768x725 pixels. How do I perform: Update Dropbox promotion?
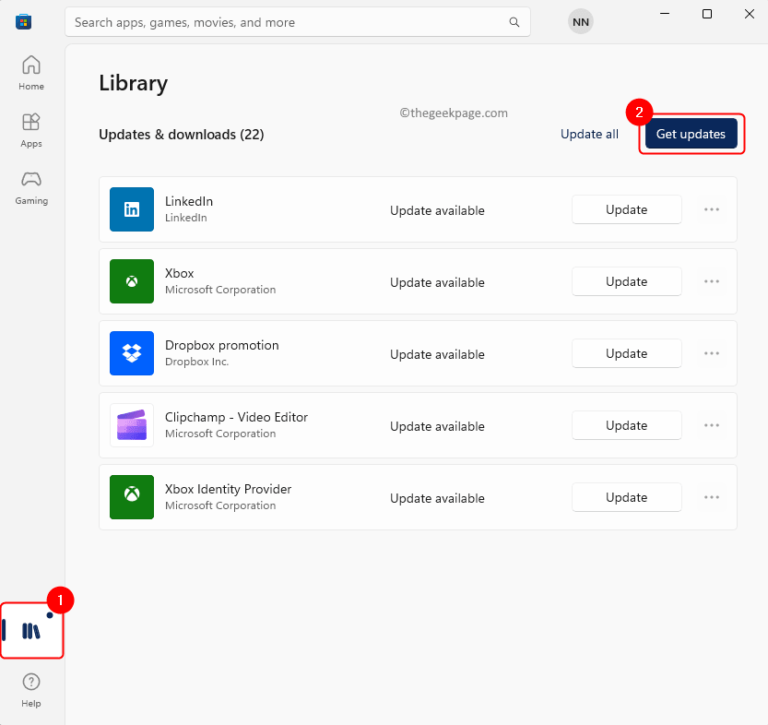[x=626, y=353]
